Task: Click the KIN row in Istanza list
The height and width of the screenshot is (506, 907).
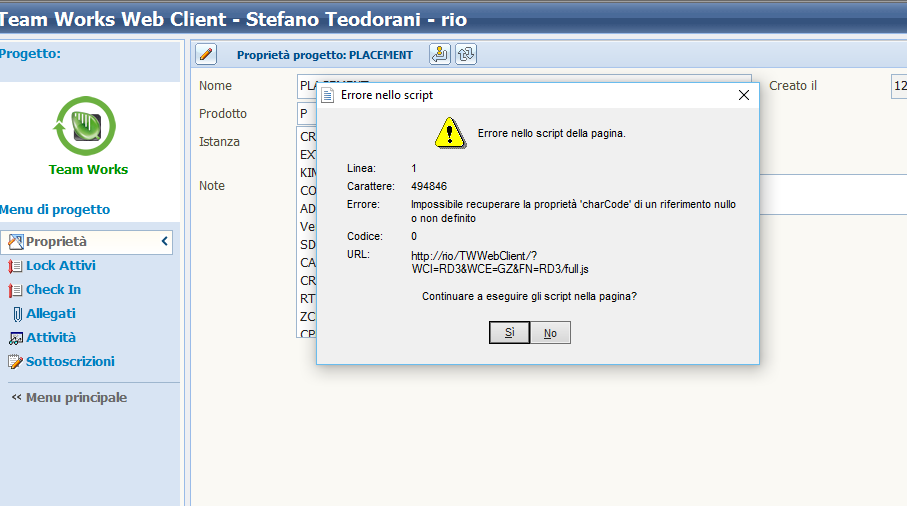Action: coord(307,172)
